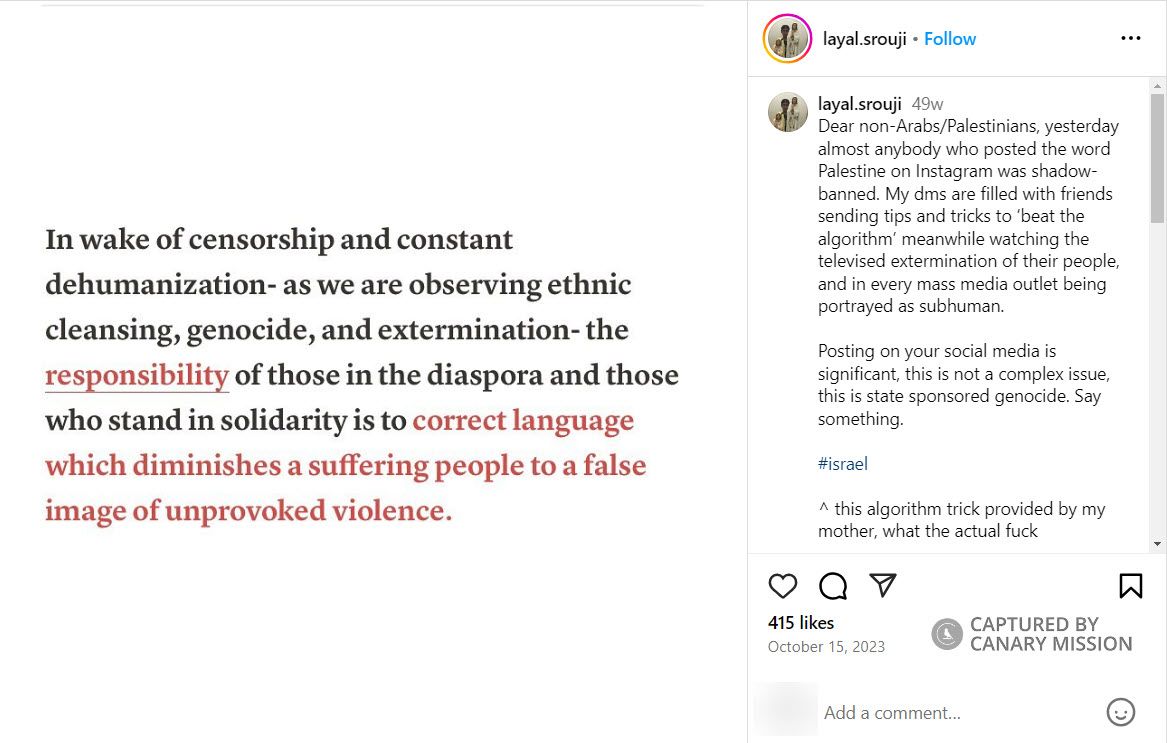The height and width of the screenshot is (743, 1167).
Task: Click the 49w timestamp in caption
Action: point(928,104)
